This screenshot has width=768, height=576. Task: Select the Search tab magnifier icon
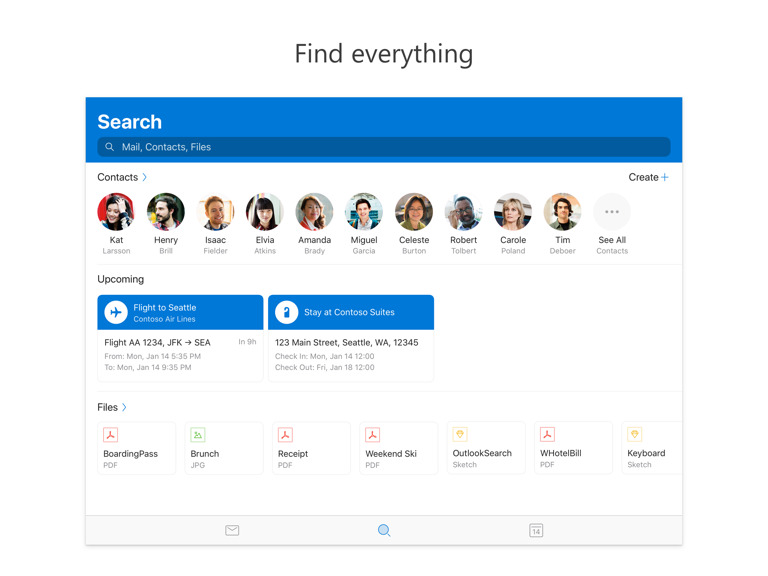384,530
